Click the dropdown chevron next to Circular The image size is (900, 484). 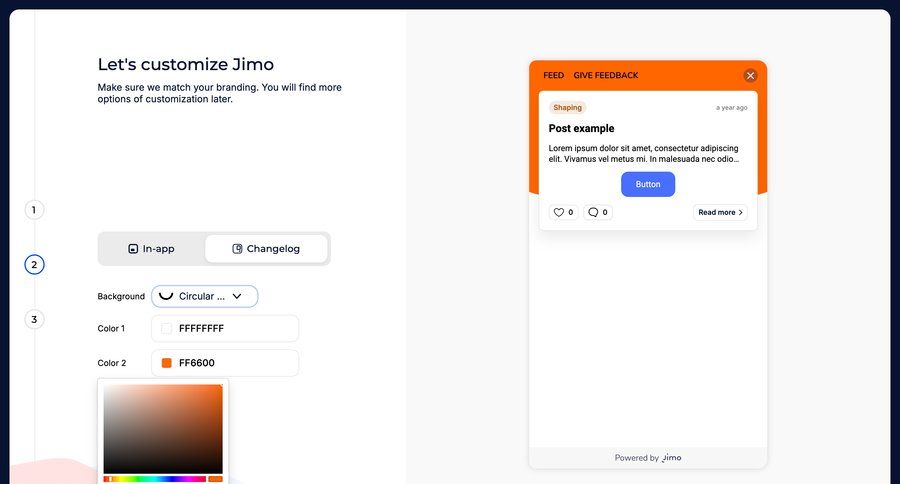(x=237, y=296)
